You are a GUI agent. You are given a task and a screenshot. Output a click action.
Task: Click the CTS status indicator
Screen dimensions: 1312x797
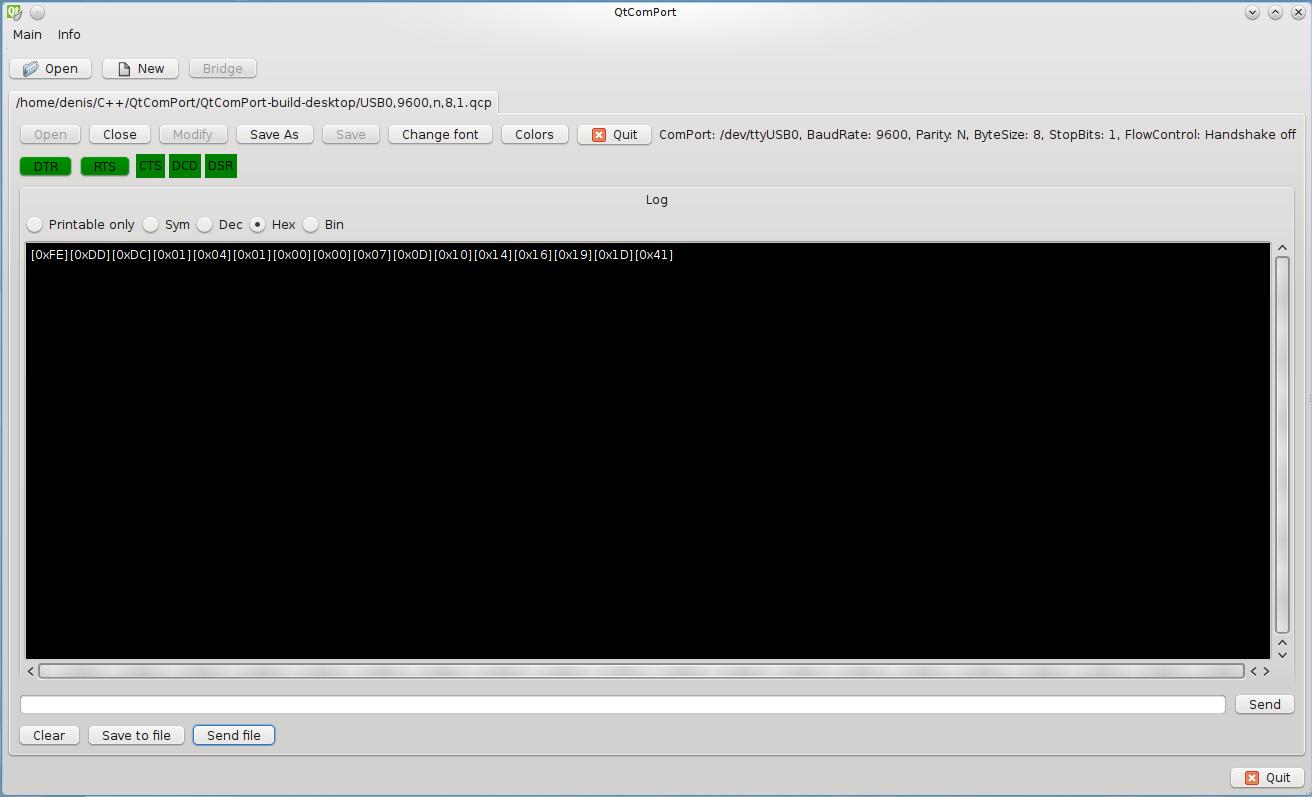click(x=150, y=166)
